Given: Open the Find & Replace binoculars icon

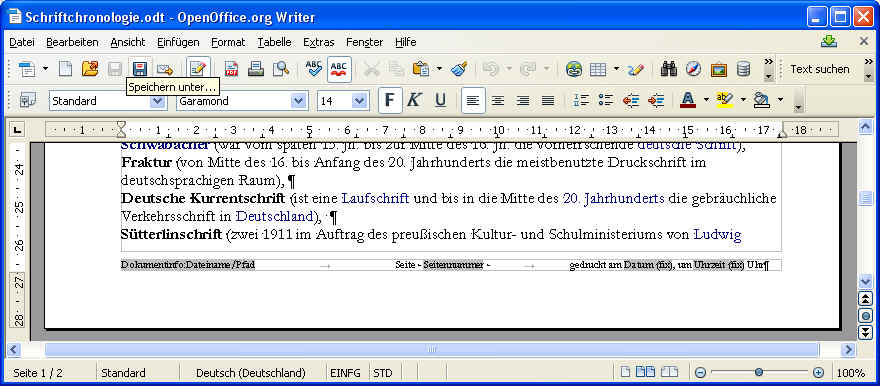Looking at the screenshot, I should 668,69.
